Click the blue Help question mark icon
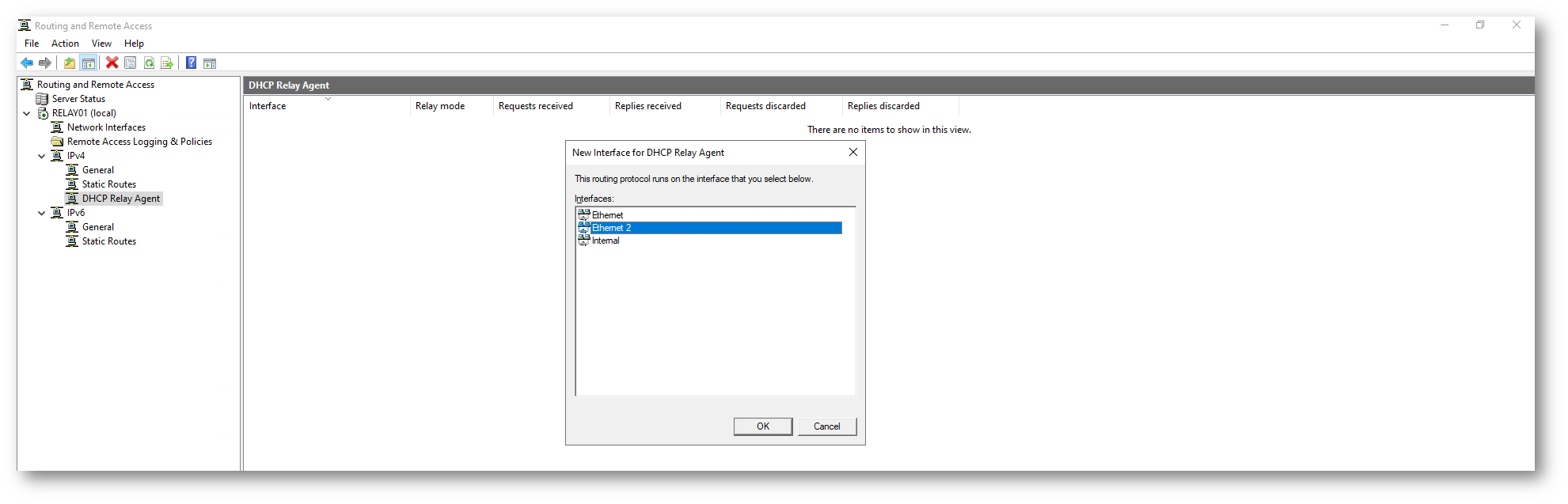 pos(192,63)
